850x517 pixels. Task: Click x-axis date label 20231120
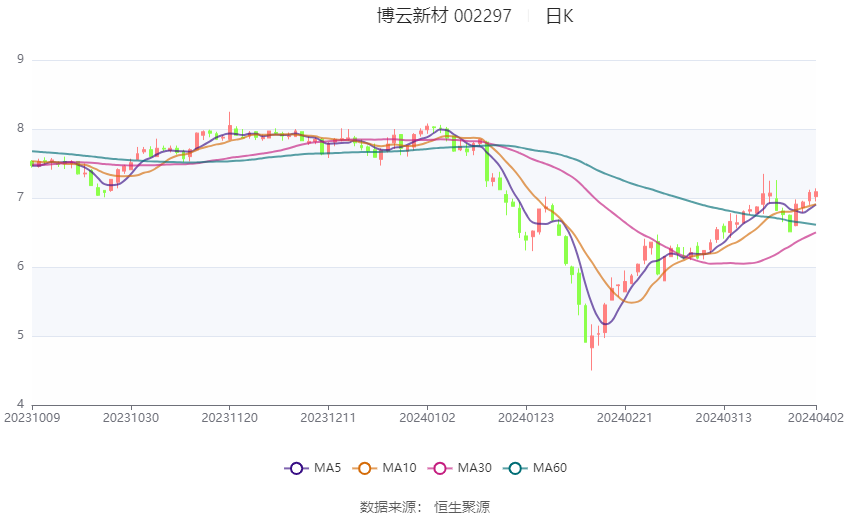[x=229, y=418]
